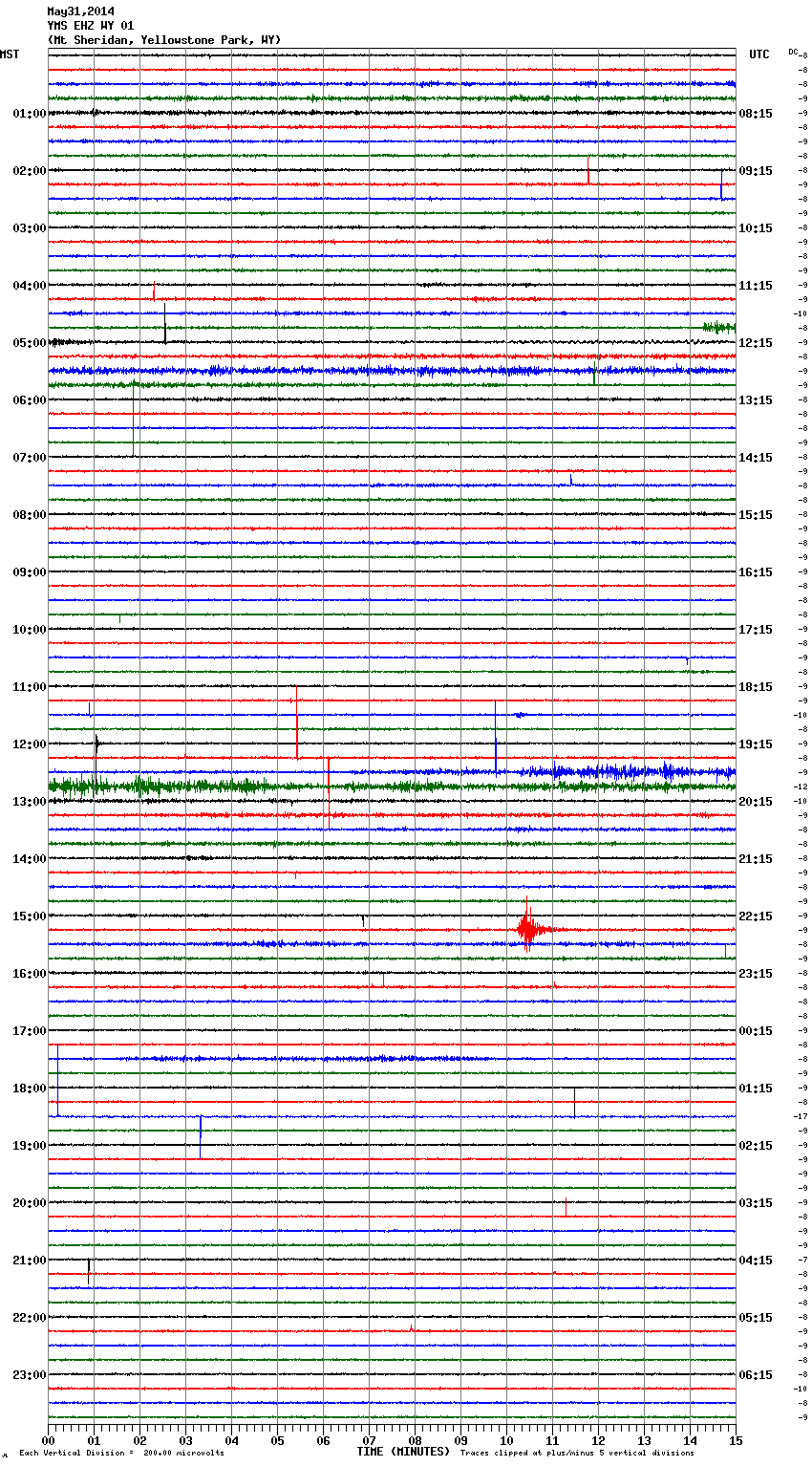Click the large red seismic event burst
Viewport: 812px width, 1466px height.
click(x=528, y=929)
